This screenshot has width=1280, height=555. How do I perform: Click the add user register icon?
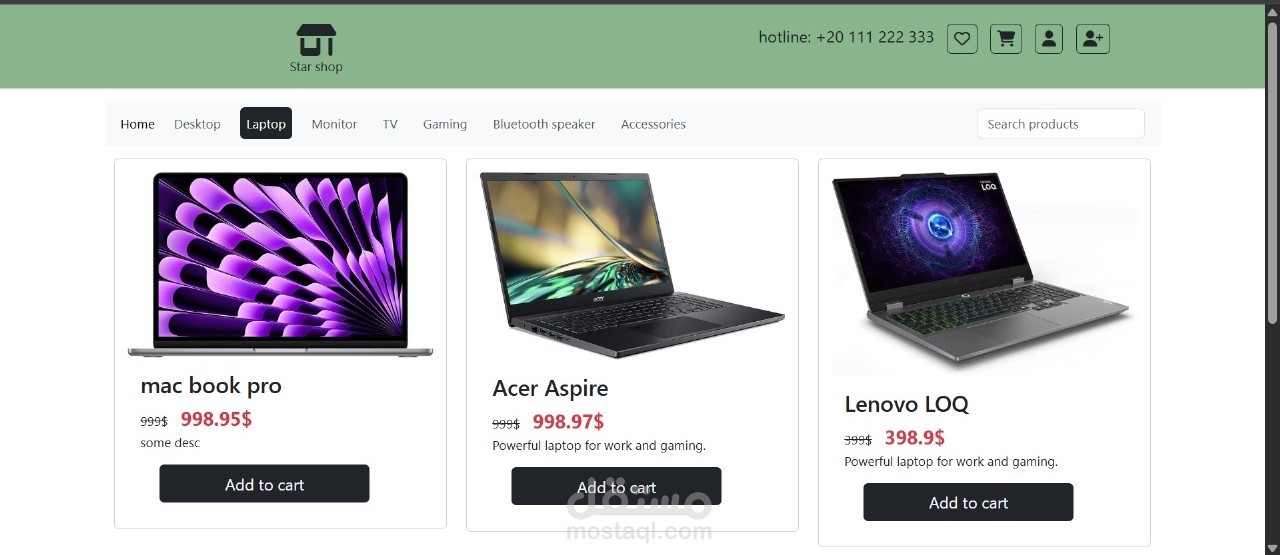pos(1093,39)
